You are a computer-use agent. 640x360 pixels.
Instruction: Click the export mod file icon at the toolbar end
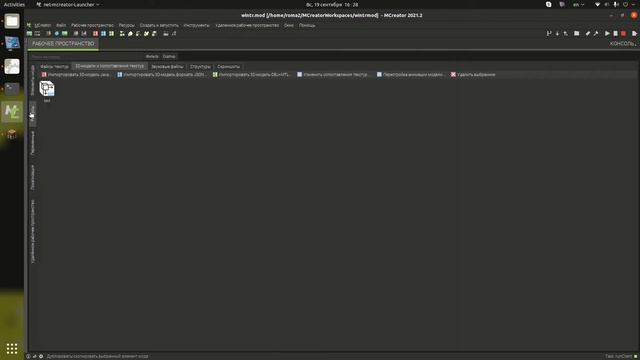(634, 33)
